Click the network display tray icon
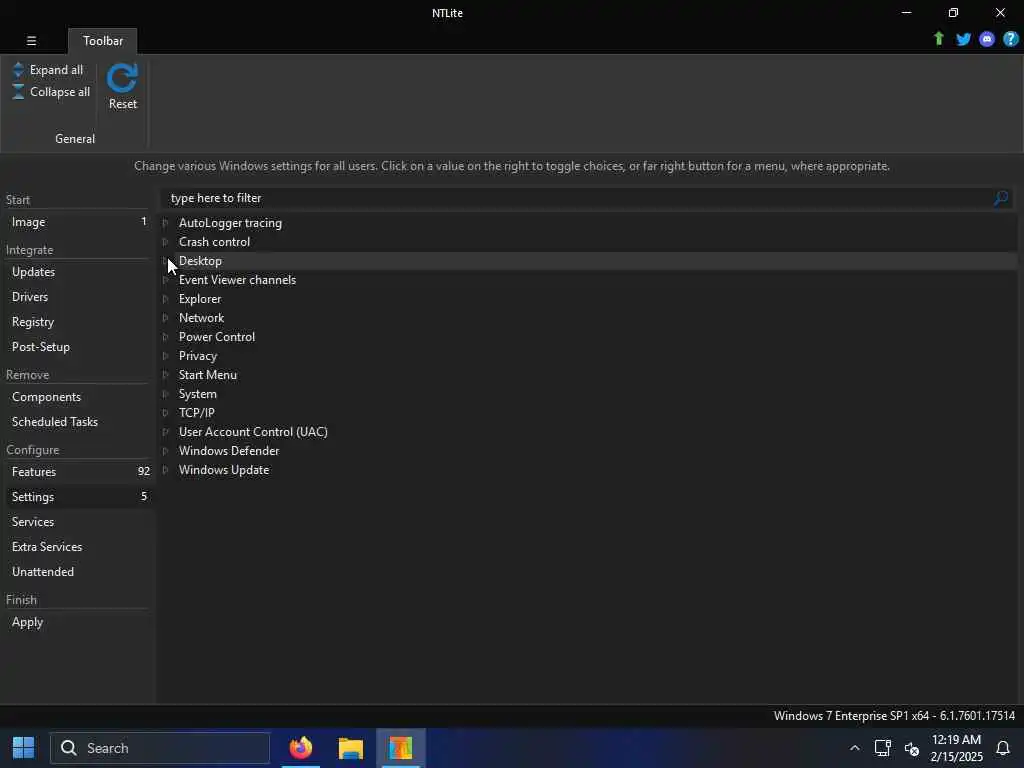This screenshot has width=1024, height=768. tap(883, 748)
